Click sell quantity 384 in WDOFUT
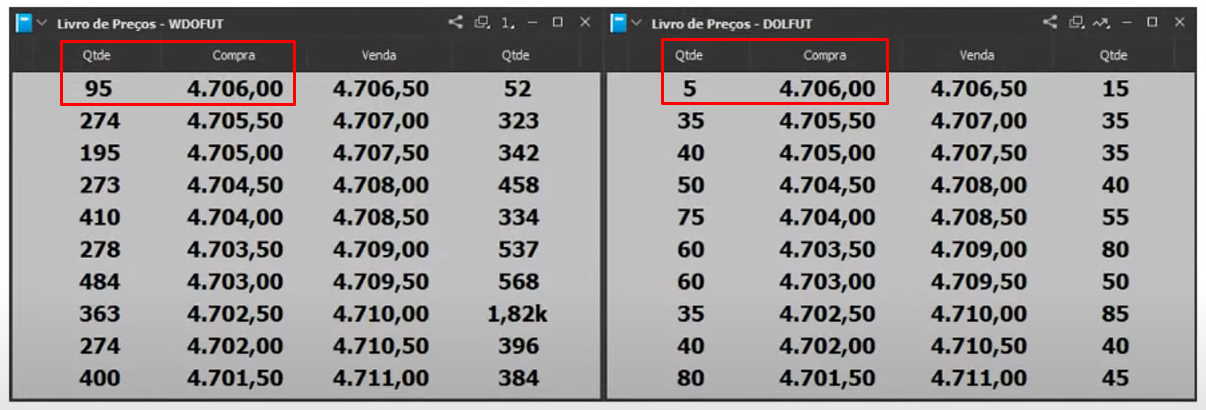The height and width of the screenshot is (410, 1206). (517, 378)
